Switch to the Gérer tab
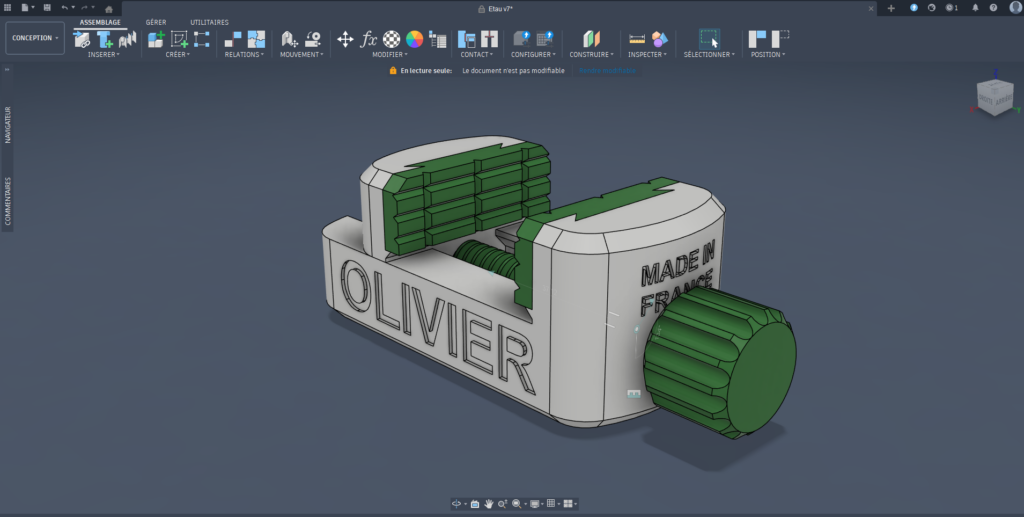 (x=156, y=22)
